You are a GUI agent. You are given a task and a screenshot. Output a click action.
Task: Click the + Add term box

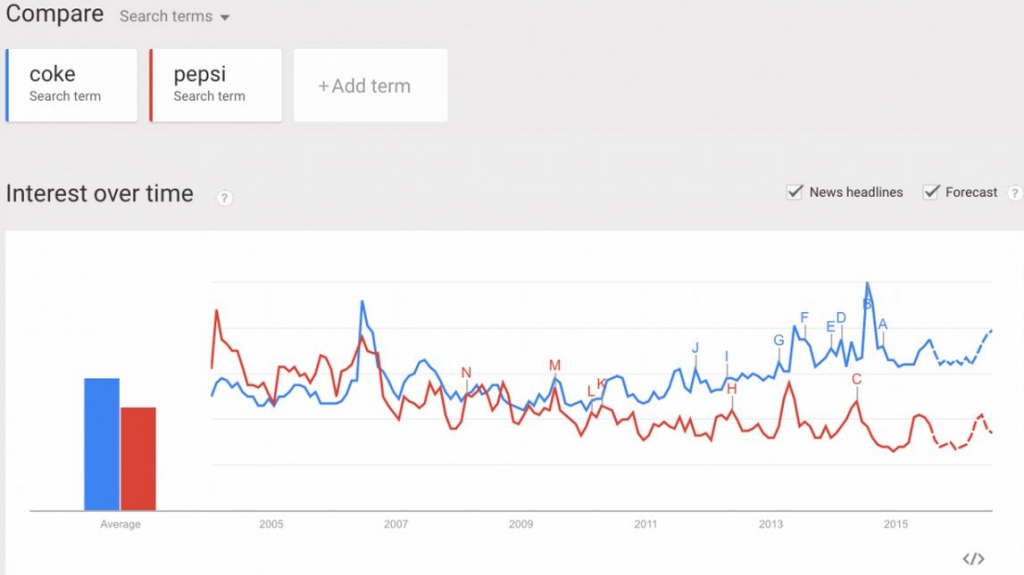tap(370, 85)
